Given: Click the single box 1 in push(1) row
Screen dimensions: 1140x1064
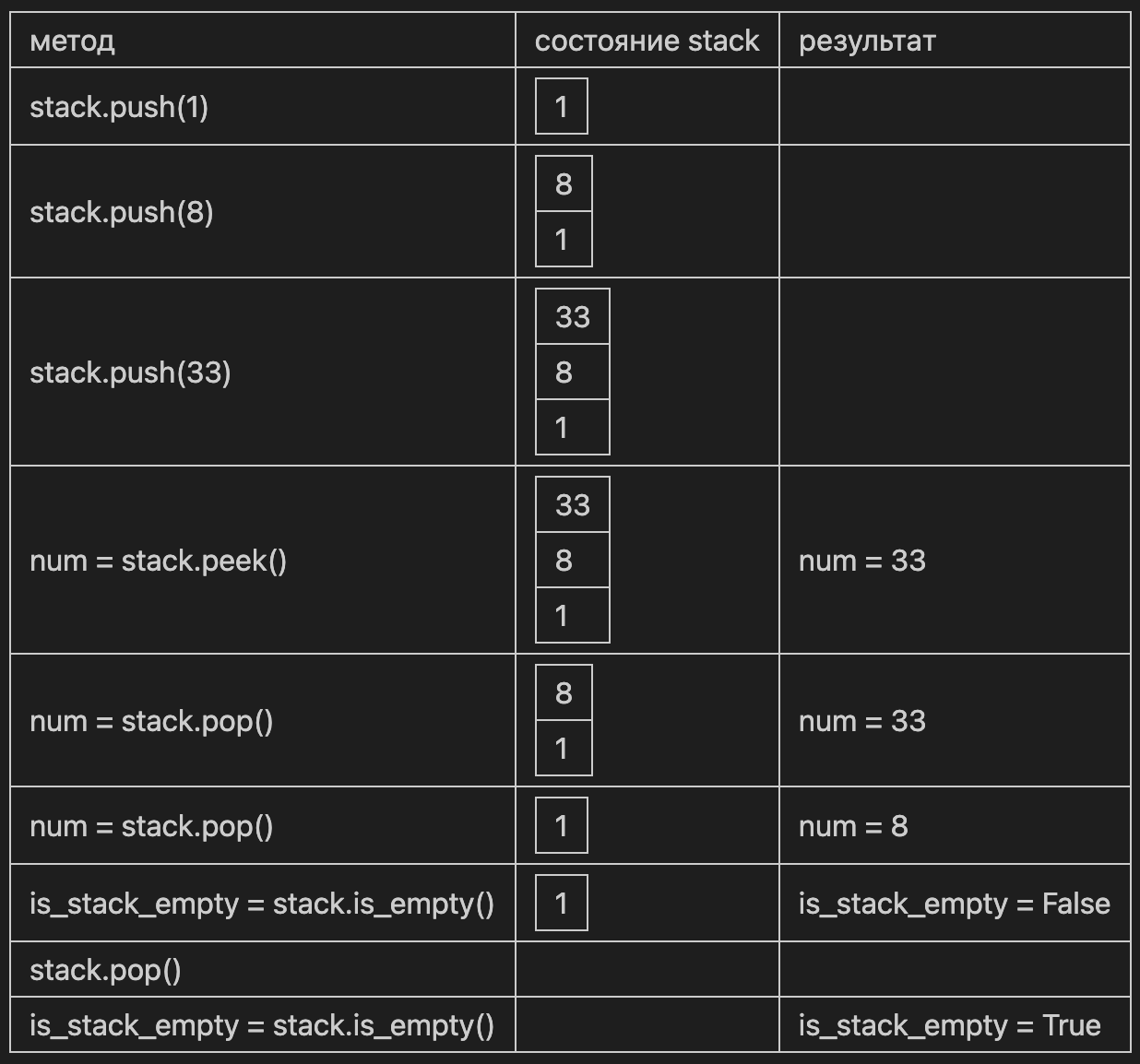Looking at the screenshot, I should click(x=562, y=107).
